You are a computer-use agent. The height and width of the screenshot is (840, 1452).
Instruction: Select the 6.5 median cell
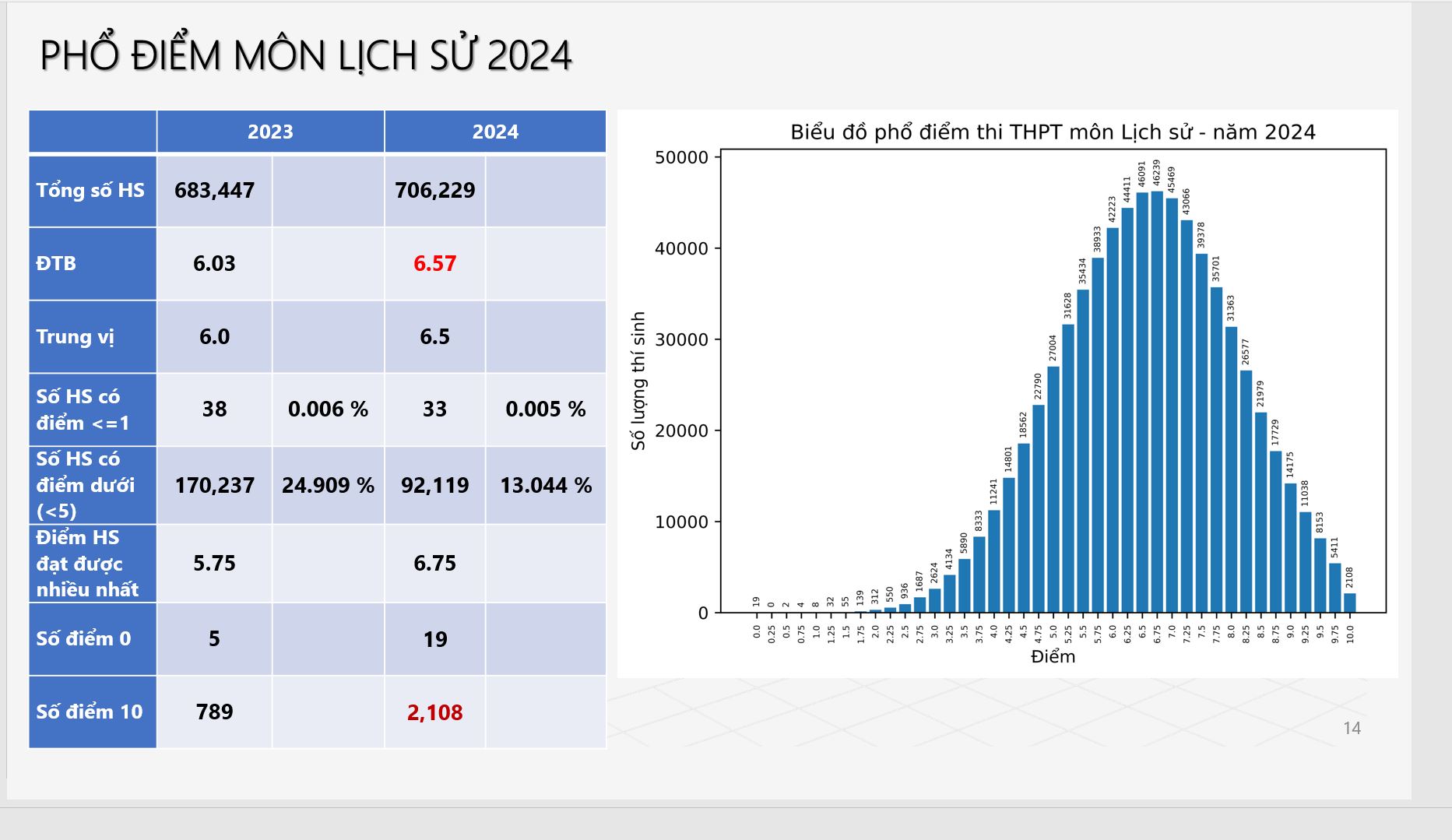click(x=434, y=337)
